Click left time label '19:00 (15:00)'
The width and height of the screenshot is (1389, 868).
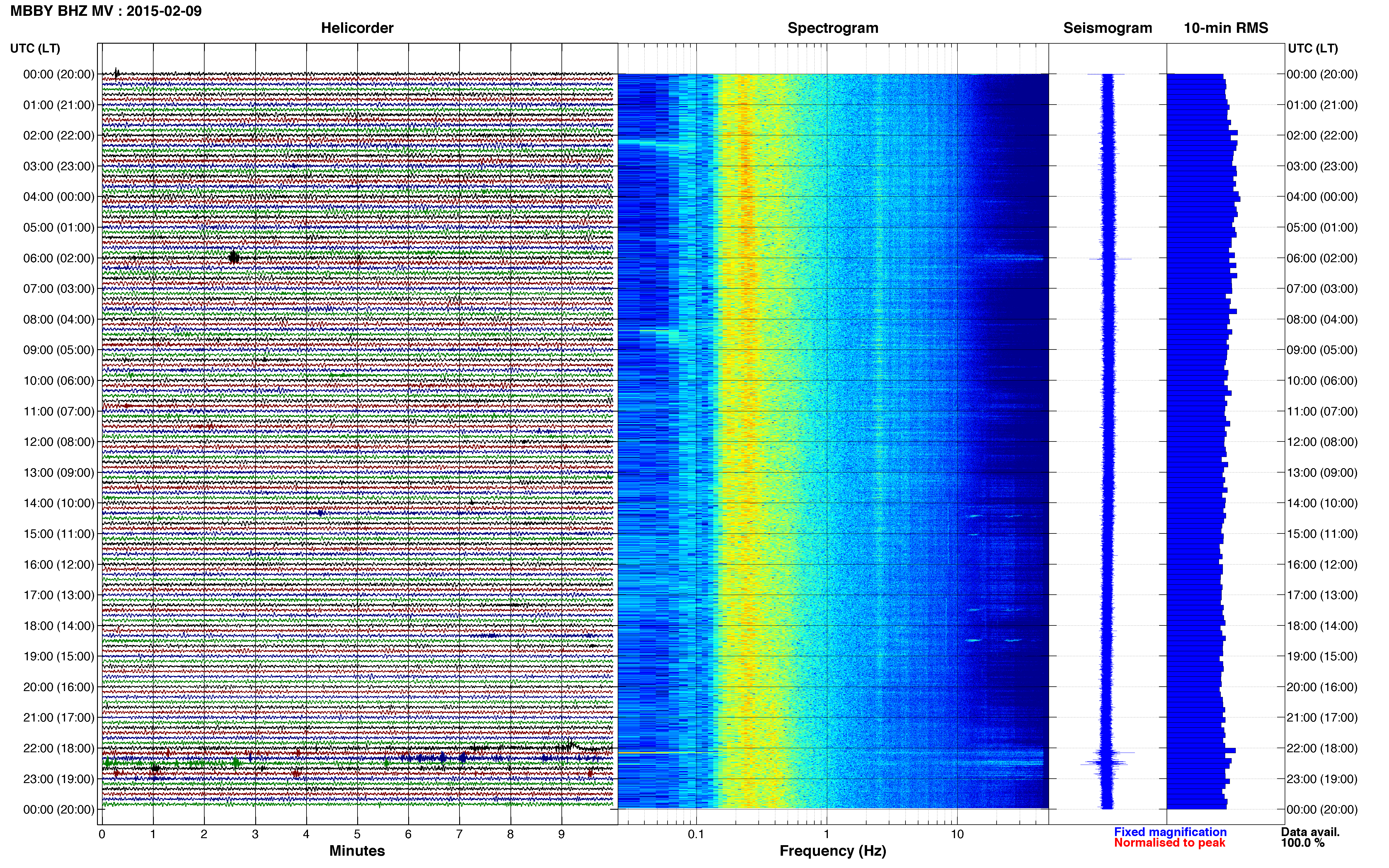(59, 656)
